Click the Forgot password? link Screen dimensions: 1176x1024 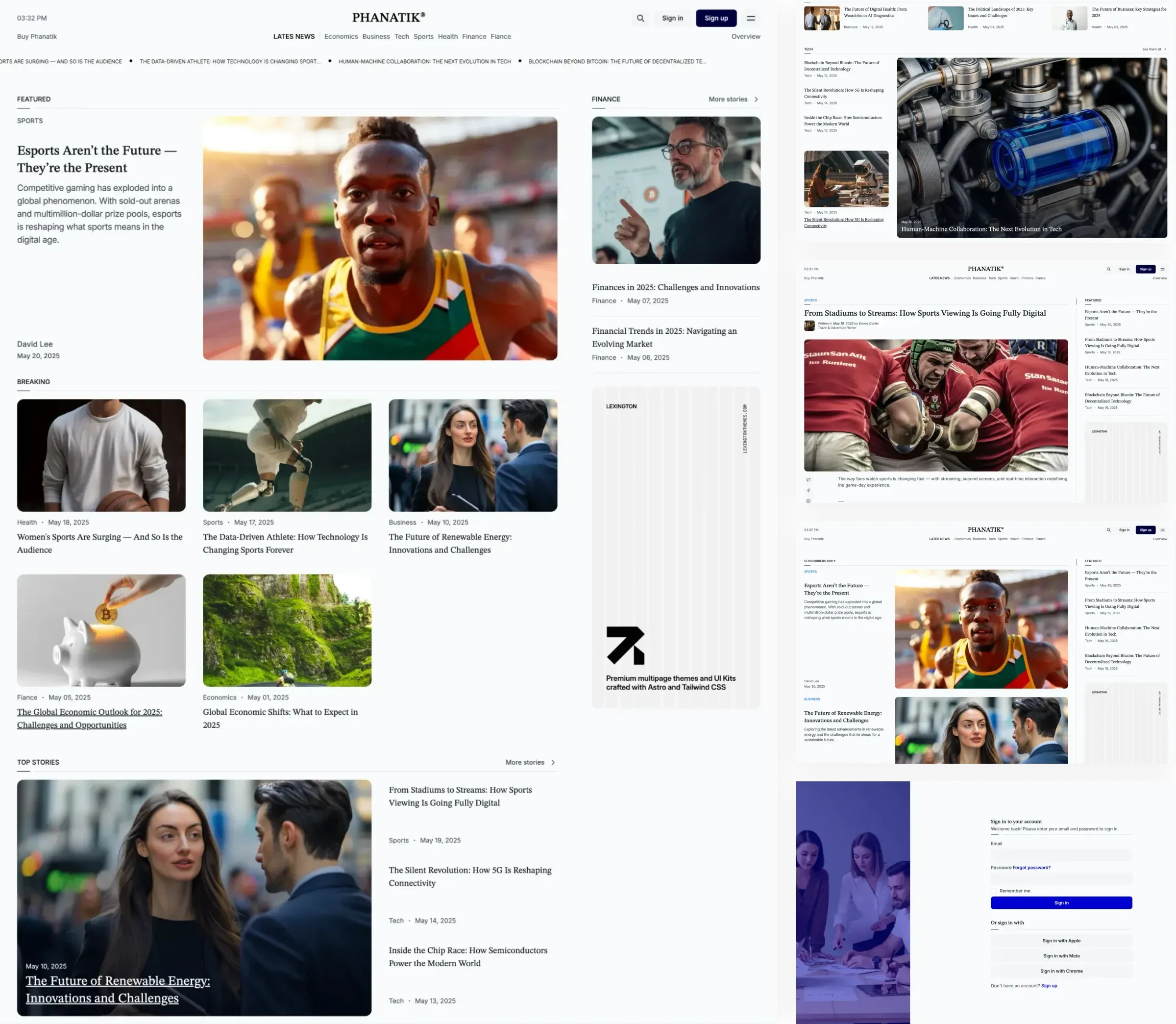coord(1031,868)
